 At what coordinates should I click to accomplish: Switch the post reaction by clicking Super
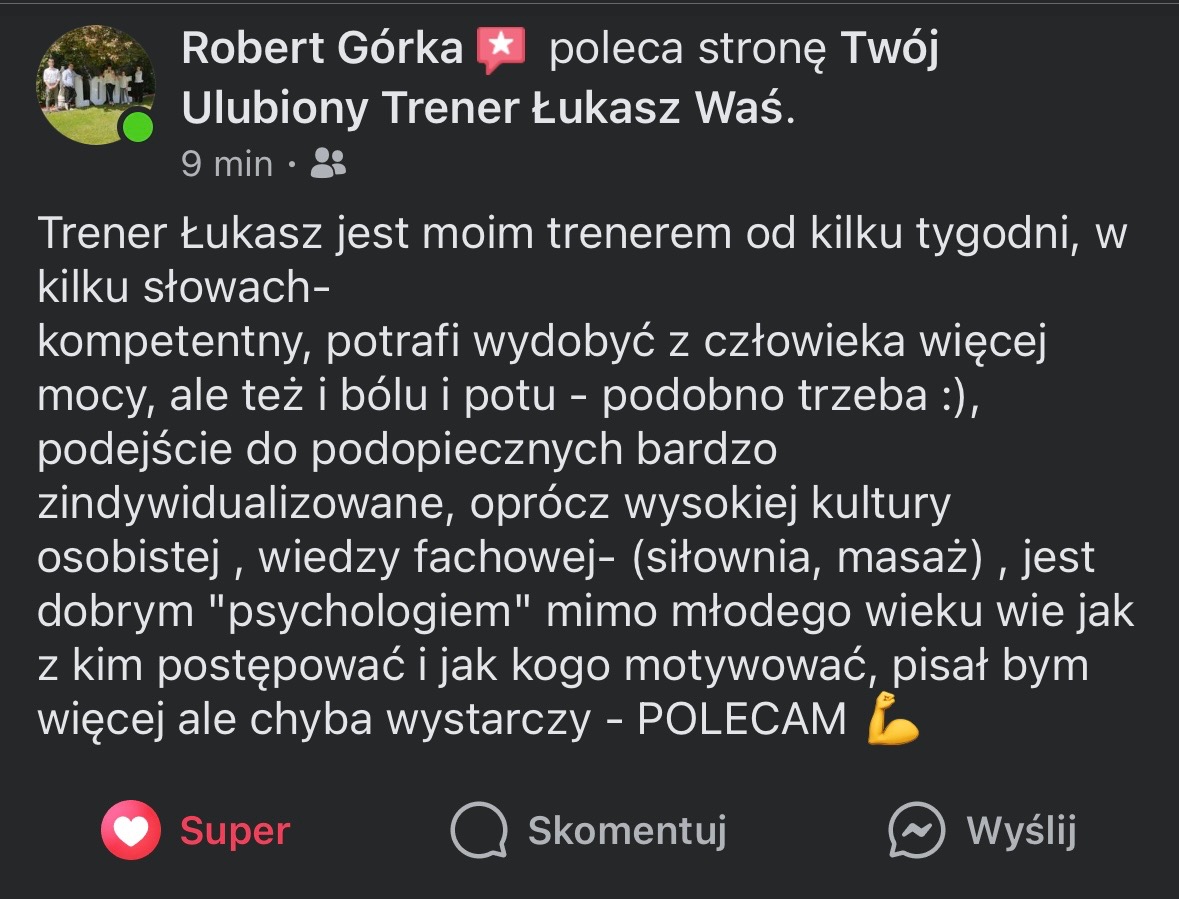coord(233,830)
